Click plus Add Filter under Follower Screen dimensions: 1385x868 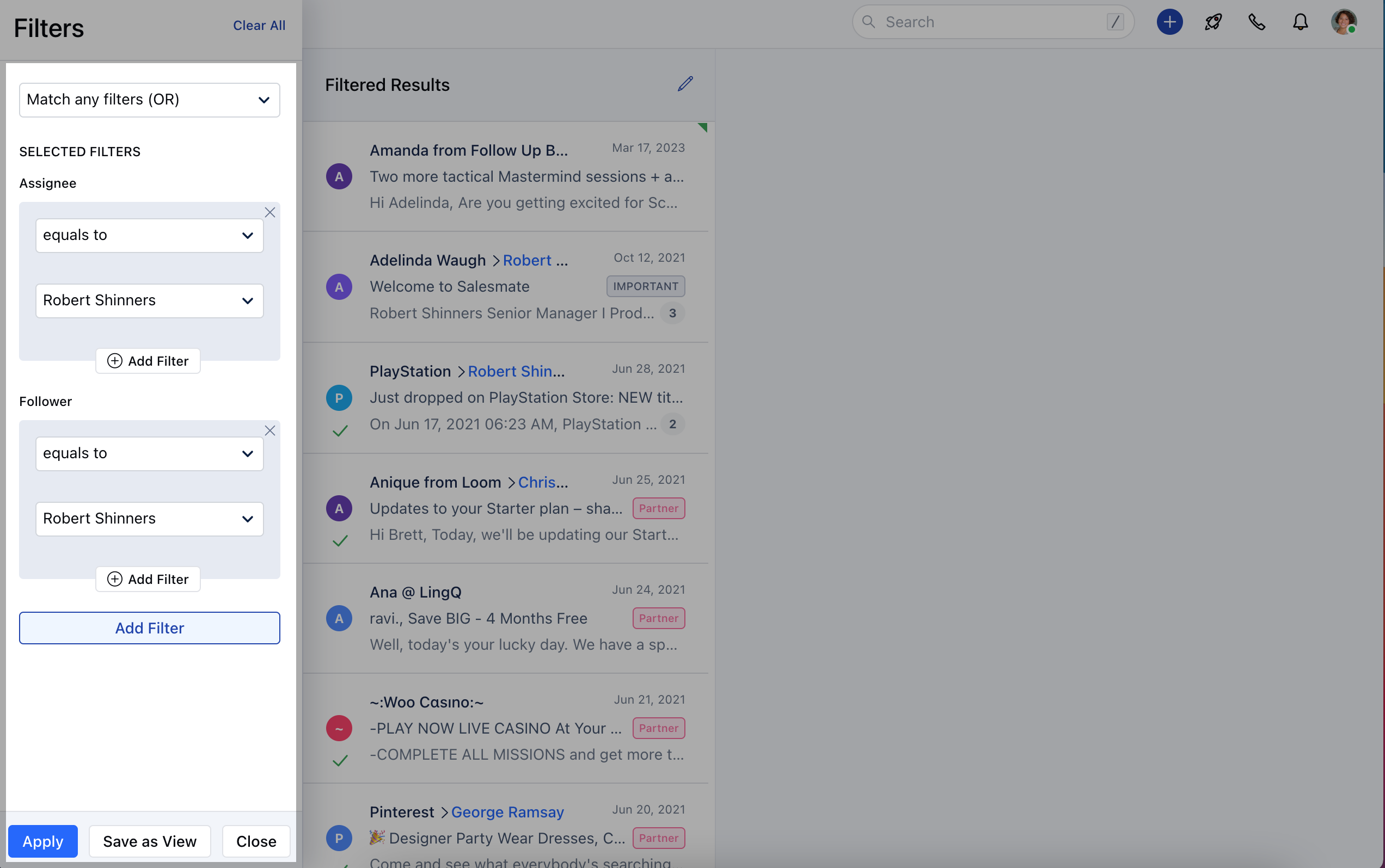[x=148, y=579]
